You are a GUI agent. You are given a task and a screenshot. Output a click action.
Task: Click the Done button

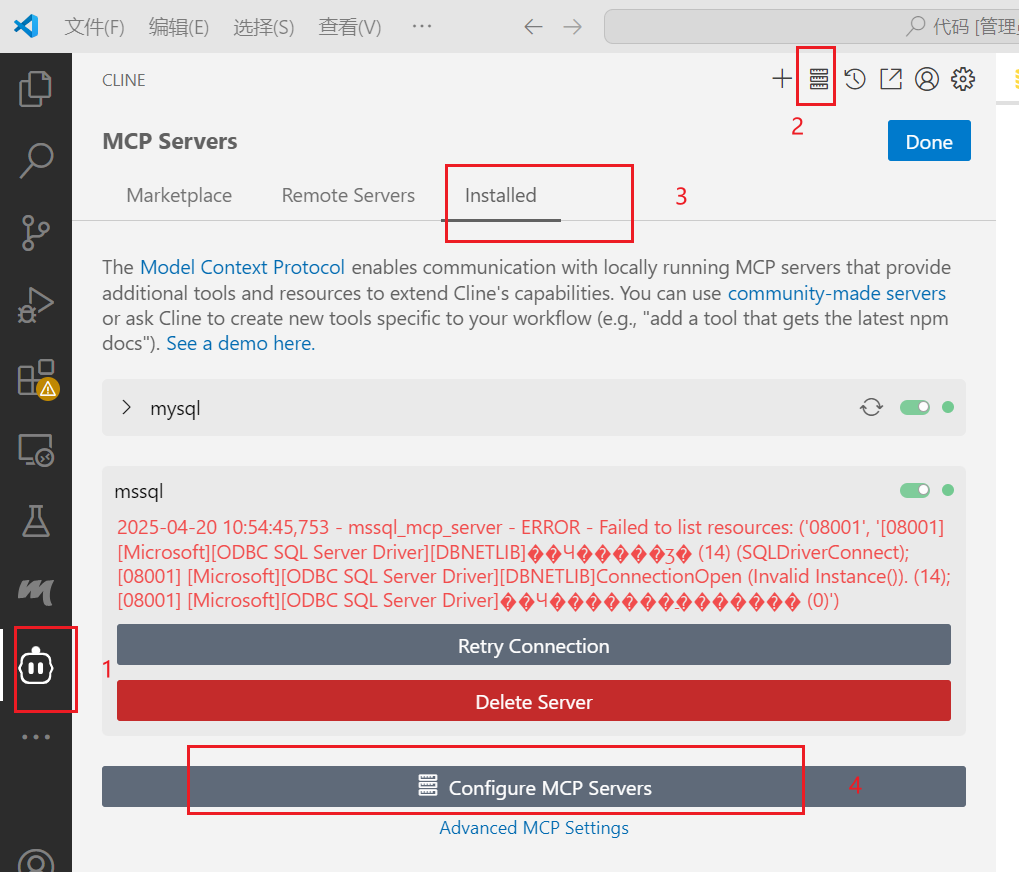coord(929,140)
